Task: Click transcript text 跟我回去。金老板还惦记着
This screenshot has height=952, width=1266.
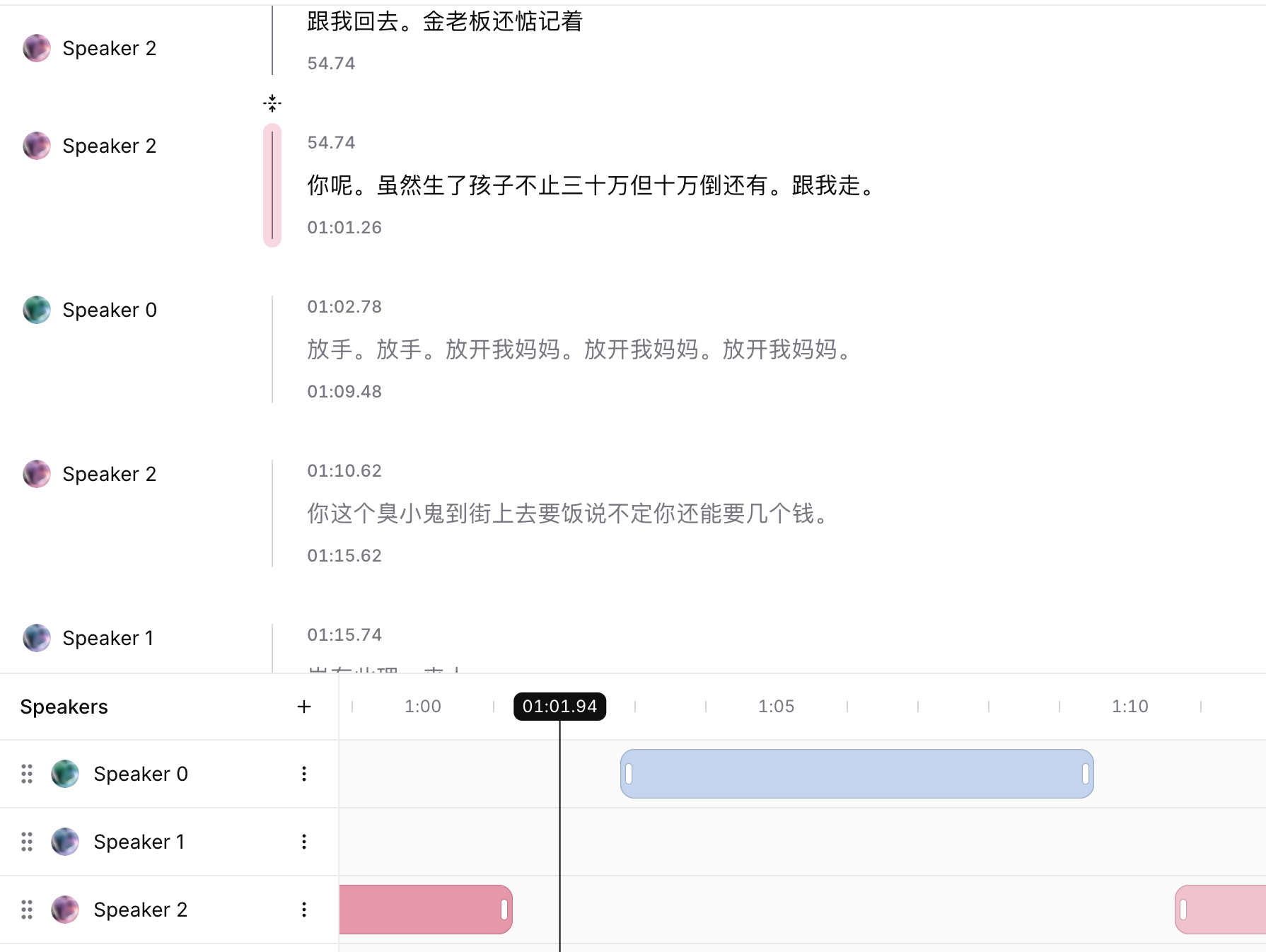Action: pos(445,22)
